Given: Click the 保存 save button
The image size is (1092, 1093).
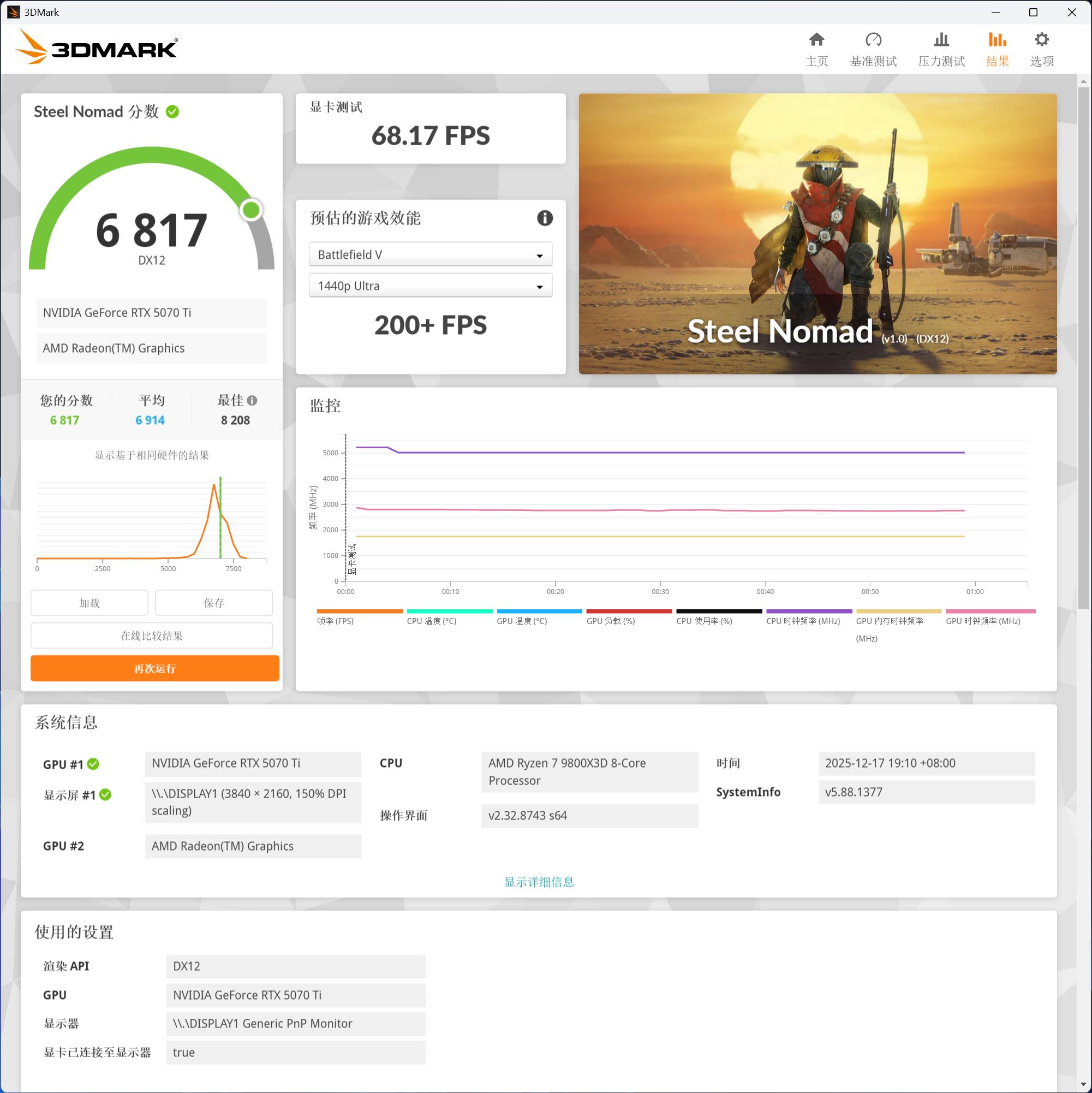Looking at the screenshot, I should [214, 603].
